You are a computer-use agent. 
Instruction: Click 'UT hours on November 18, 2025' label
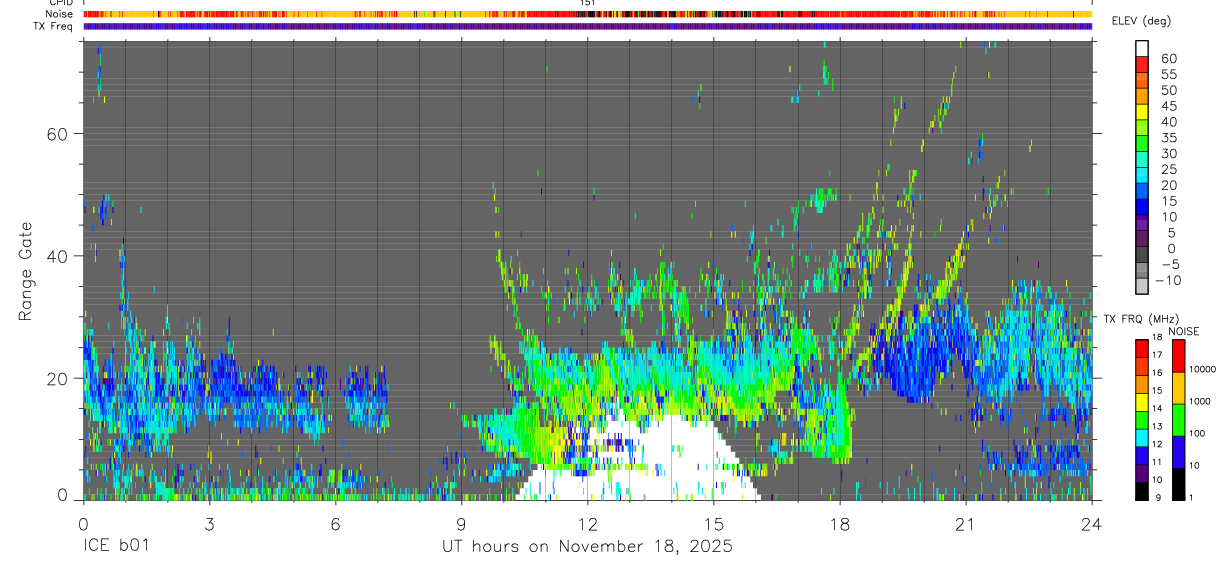click(x=587, y=547)
